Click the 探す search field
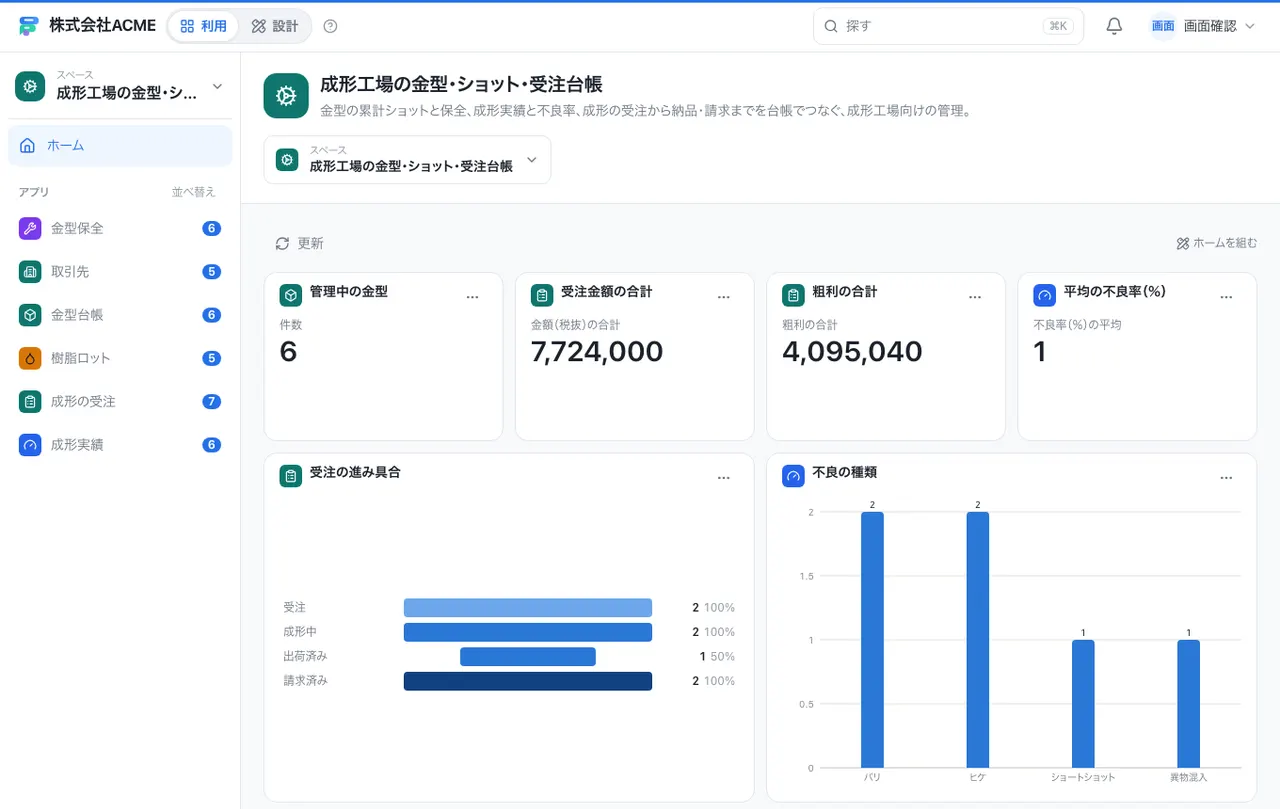The width and height of the screenshot is (1280, 809). click(948, 26)
